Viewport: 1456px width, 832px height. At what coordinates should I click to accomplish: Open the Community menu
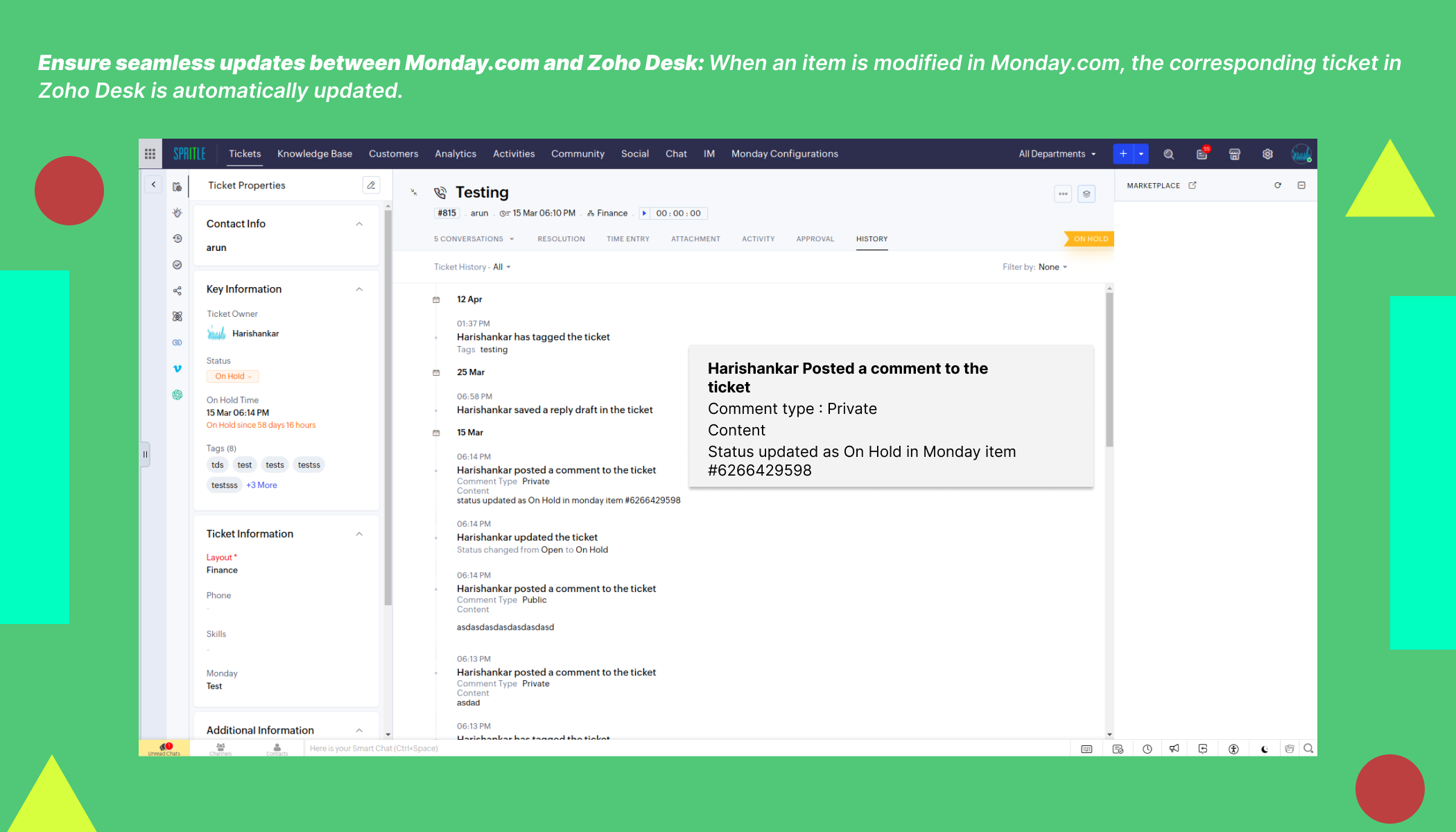pos(578,154)
